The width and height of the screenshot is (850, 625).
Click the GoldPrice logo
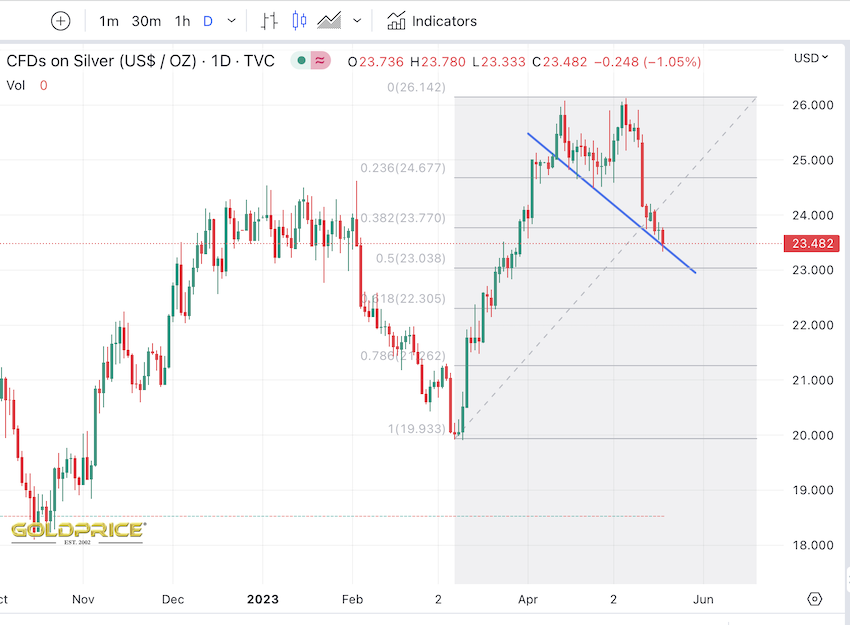tap(78, 531)
